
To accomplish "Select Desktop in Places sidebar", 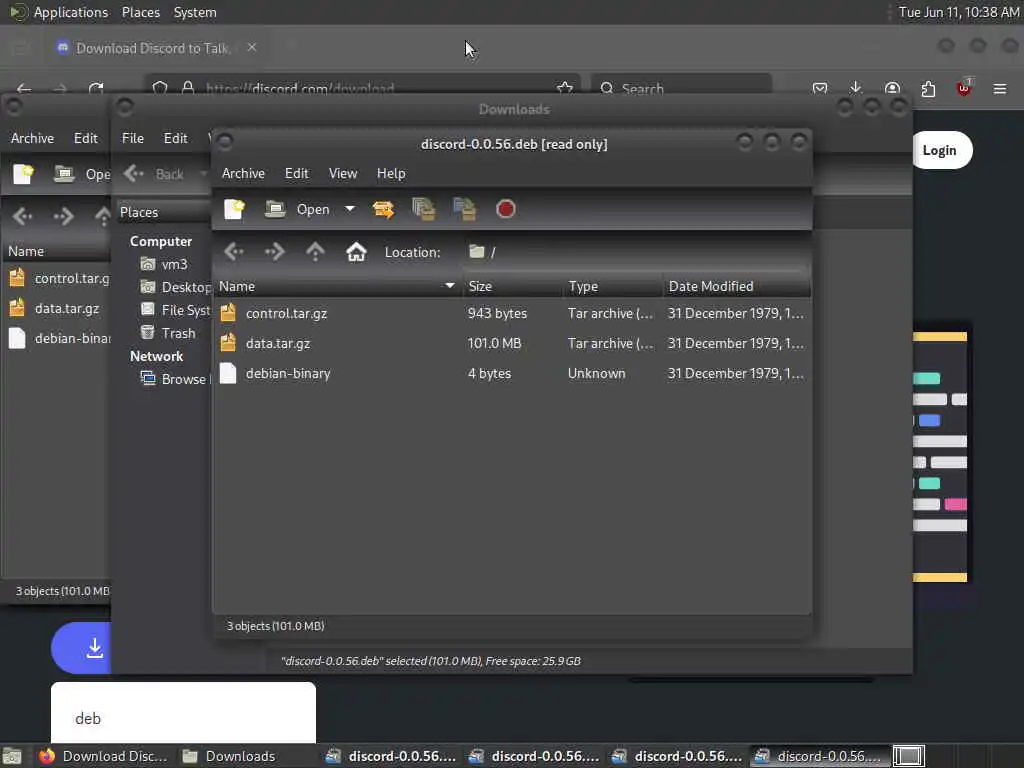I will pos(176,287).
